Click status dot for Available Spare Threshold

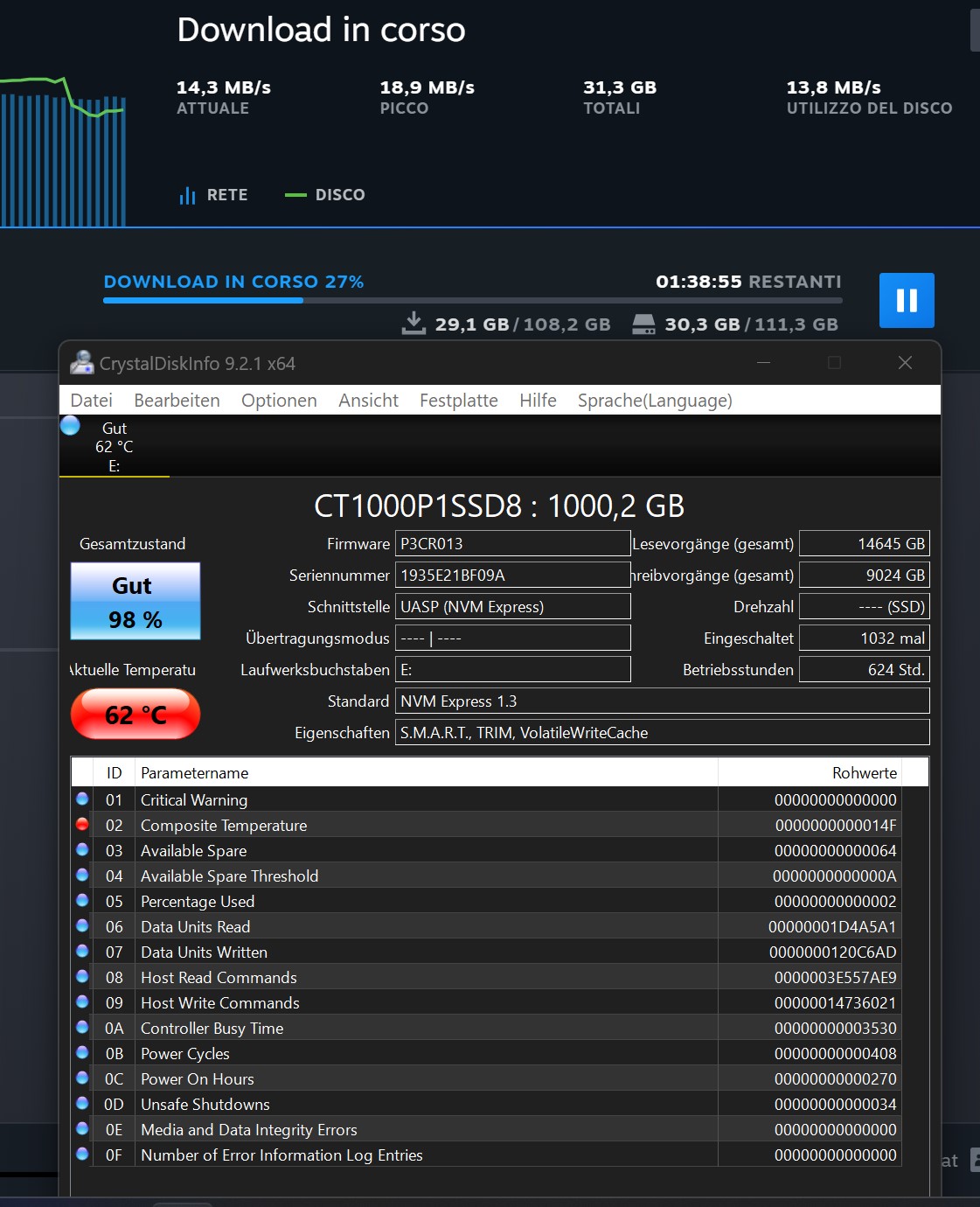click(x=82, y=875)
